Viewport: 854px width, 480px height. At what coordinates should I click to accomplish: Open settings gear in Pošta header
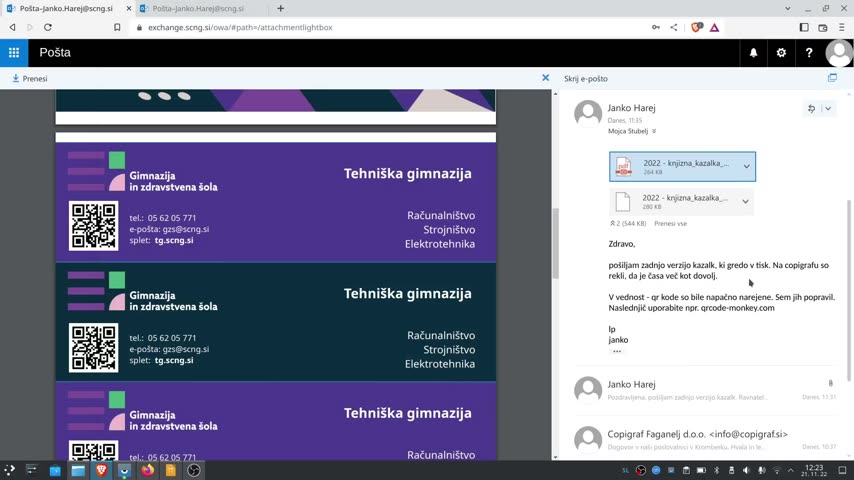click(781, 53)
